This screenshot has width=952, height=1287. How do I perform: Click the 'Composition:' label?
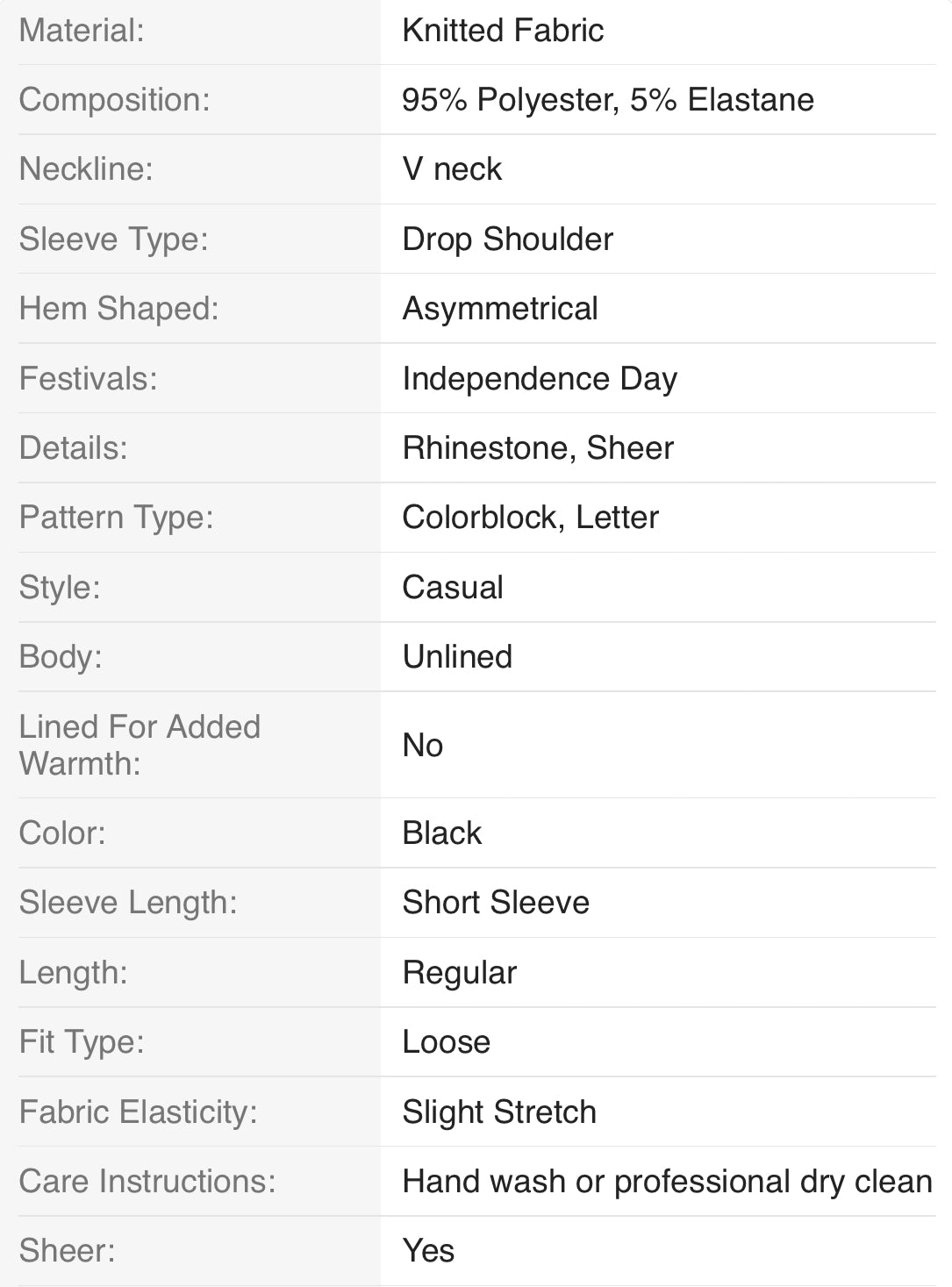point(115,100)
